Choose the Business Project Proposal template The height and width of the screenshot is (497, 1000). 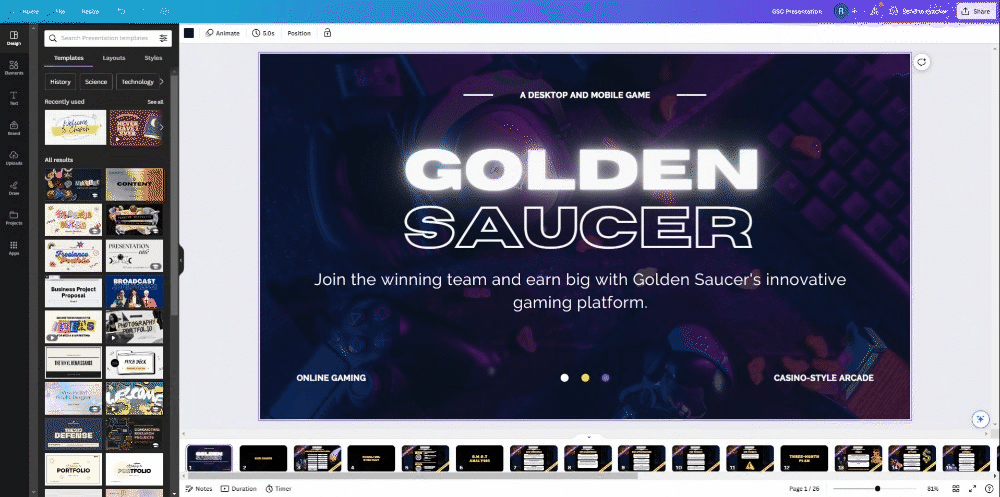[73, 292]
